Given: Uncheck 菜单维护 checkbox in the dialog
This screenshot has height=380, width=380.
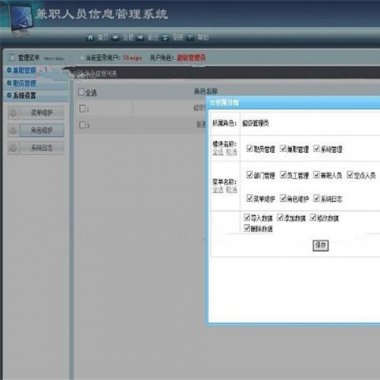Looking at the screenshot, I should 249,198.
